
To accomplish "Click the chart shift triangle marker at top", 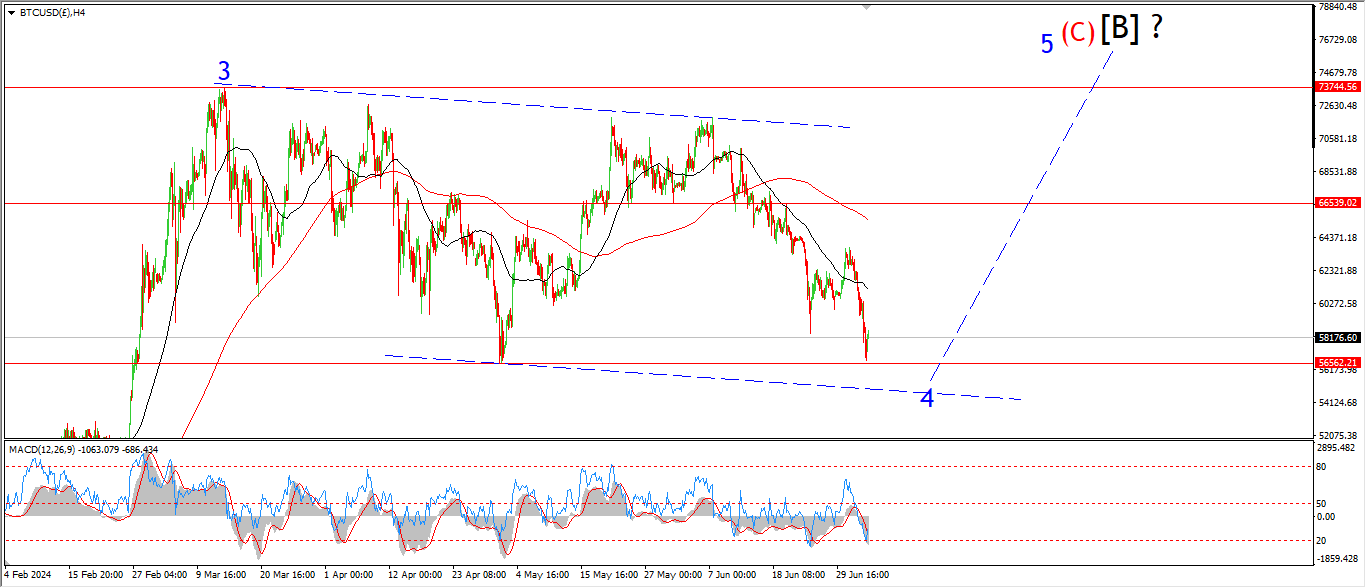I will click(x=867, y=7).
